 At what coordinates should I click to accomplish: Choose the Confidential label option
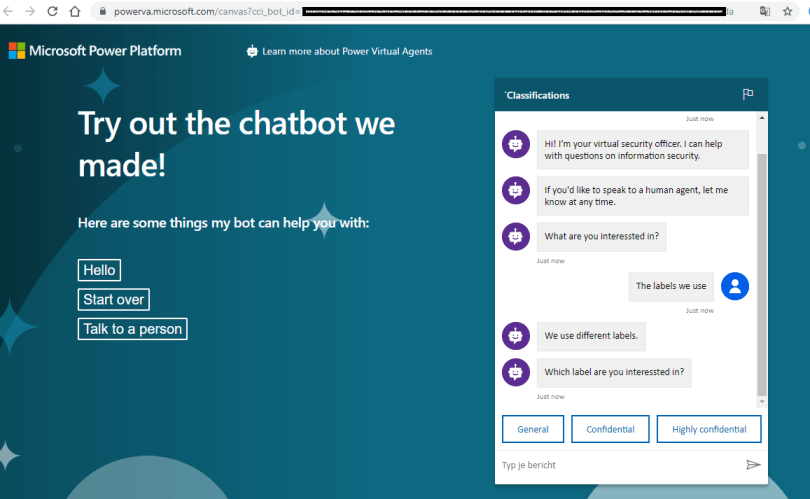[x=610, y=429]
